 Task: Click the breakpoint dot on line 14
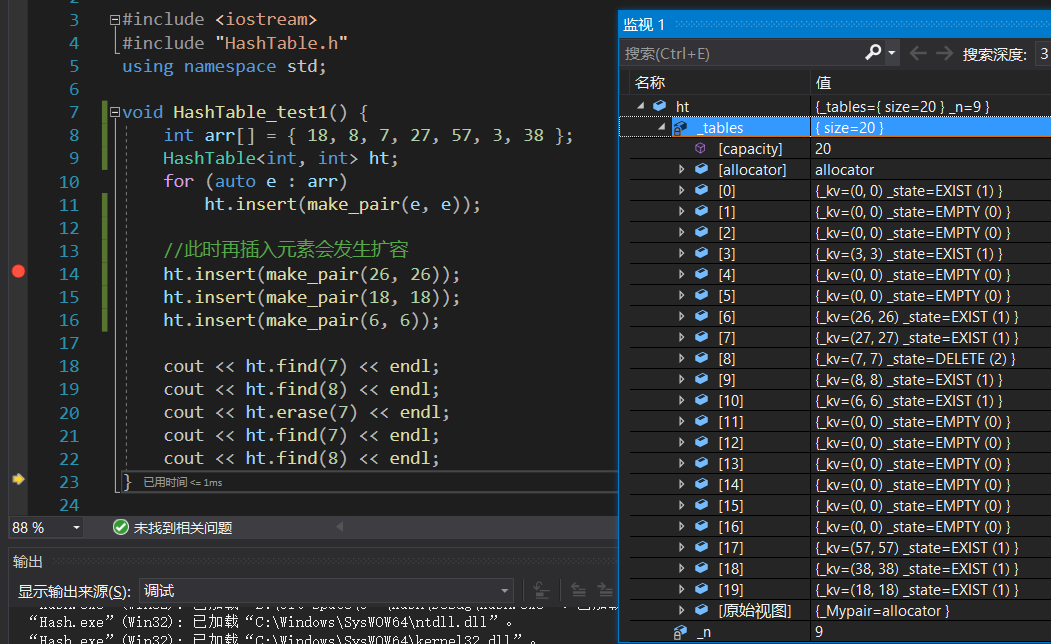click(19, 271)
